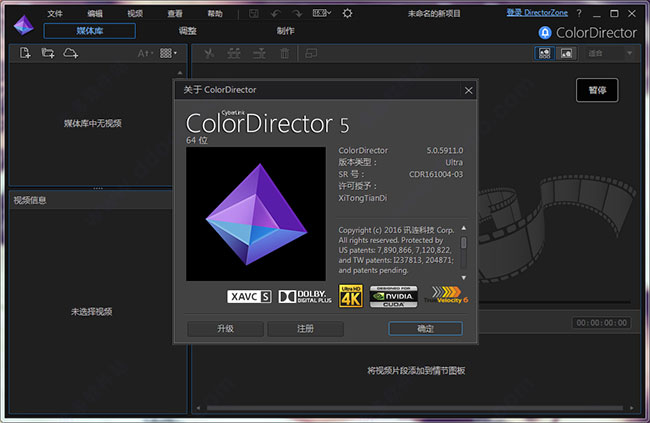Click the trim tool icon in edit toolbar

coord(234,53)
